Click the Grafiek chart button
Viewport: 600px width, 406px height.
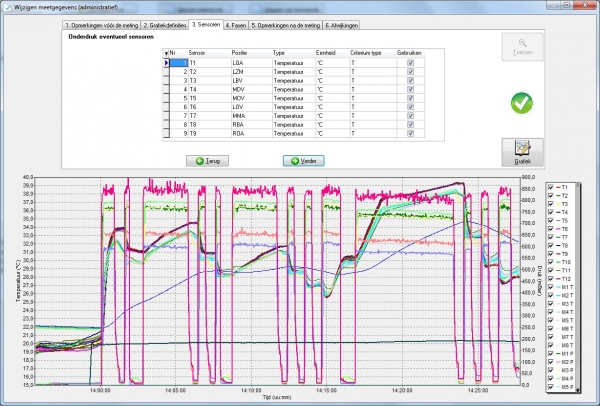[522, 153]
